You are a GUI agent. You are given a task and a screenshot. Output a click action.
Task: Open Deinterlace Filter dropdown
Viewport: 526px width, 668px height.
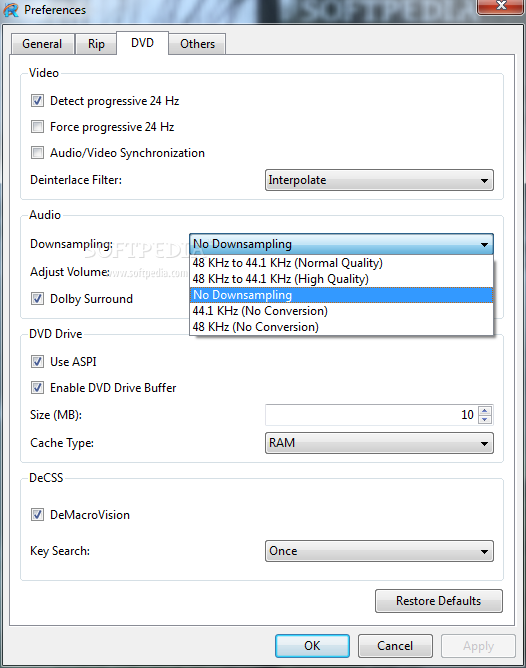coord(379,180)
